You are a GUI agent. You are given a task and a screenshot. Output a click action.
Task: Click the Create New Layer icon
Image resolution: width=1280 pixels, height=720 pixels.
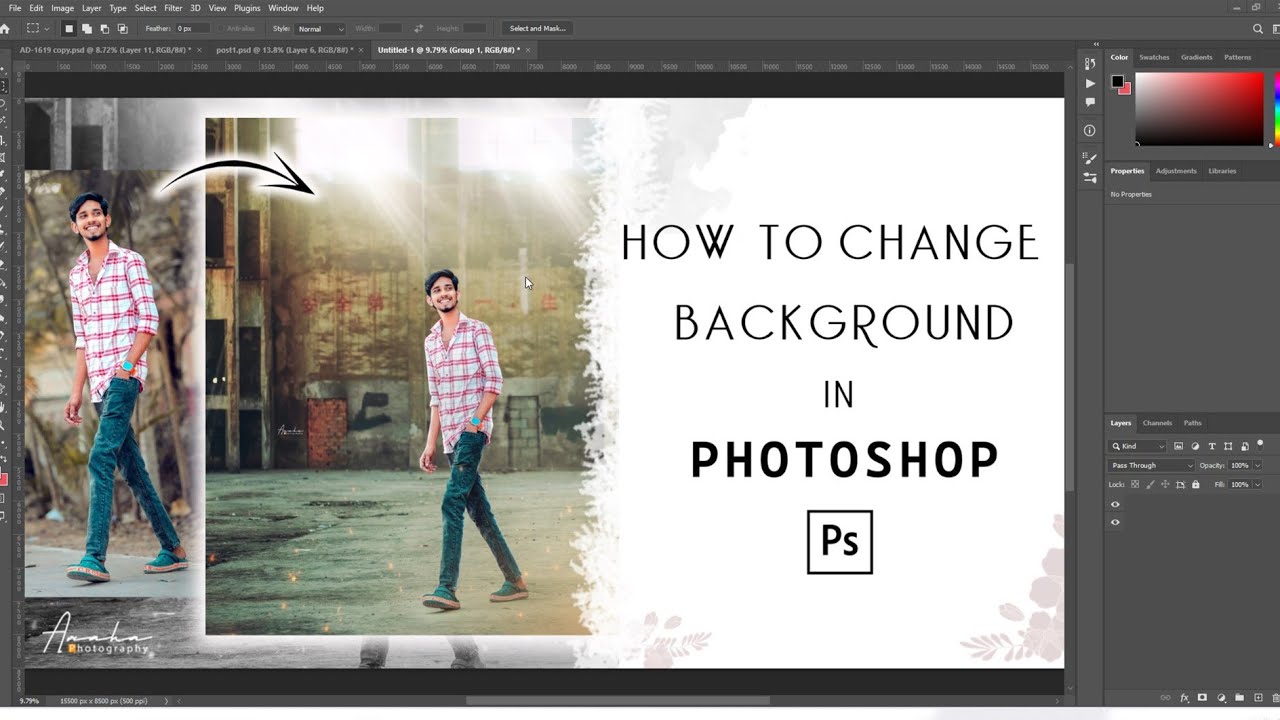coord(1257,697)
